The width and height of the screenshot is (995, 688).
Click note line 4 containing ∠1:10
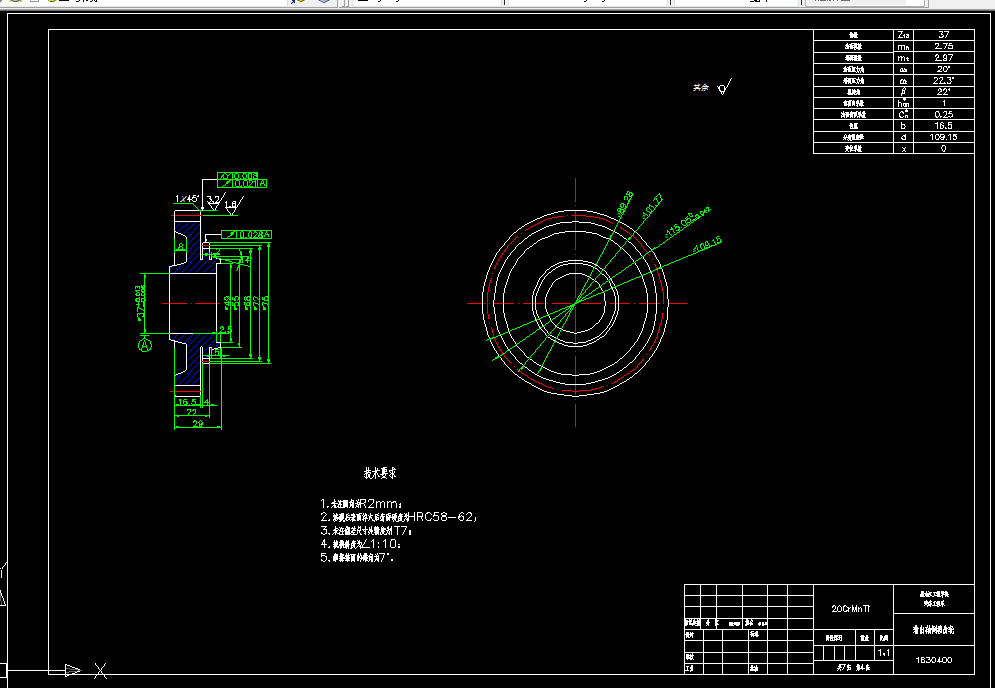(361, 544)
